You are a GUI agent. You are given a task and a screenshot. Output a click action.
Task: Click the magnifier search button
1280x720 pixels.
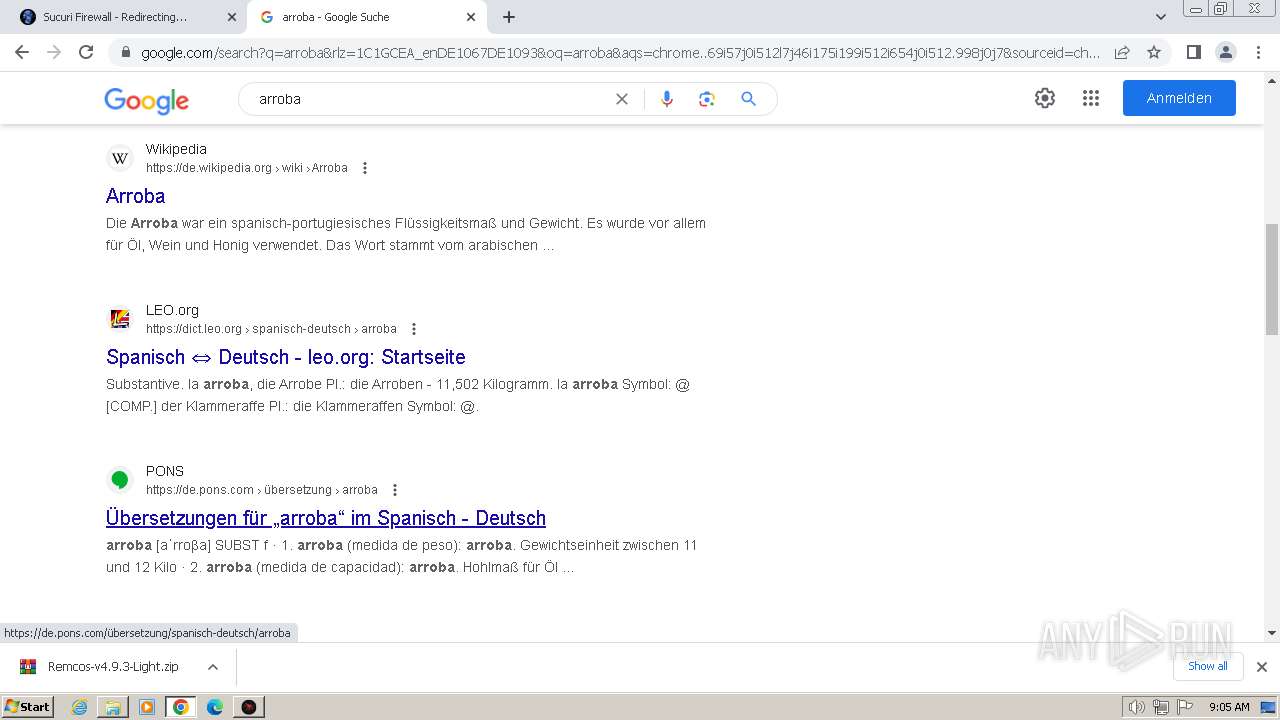748,99
